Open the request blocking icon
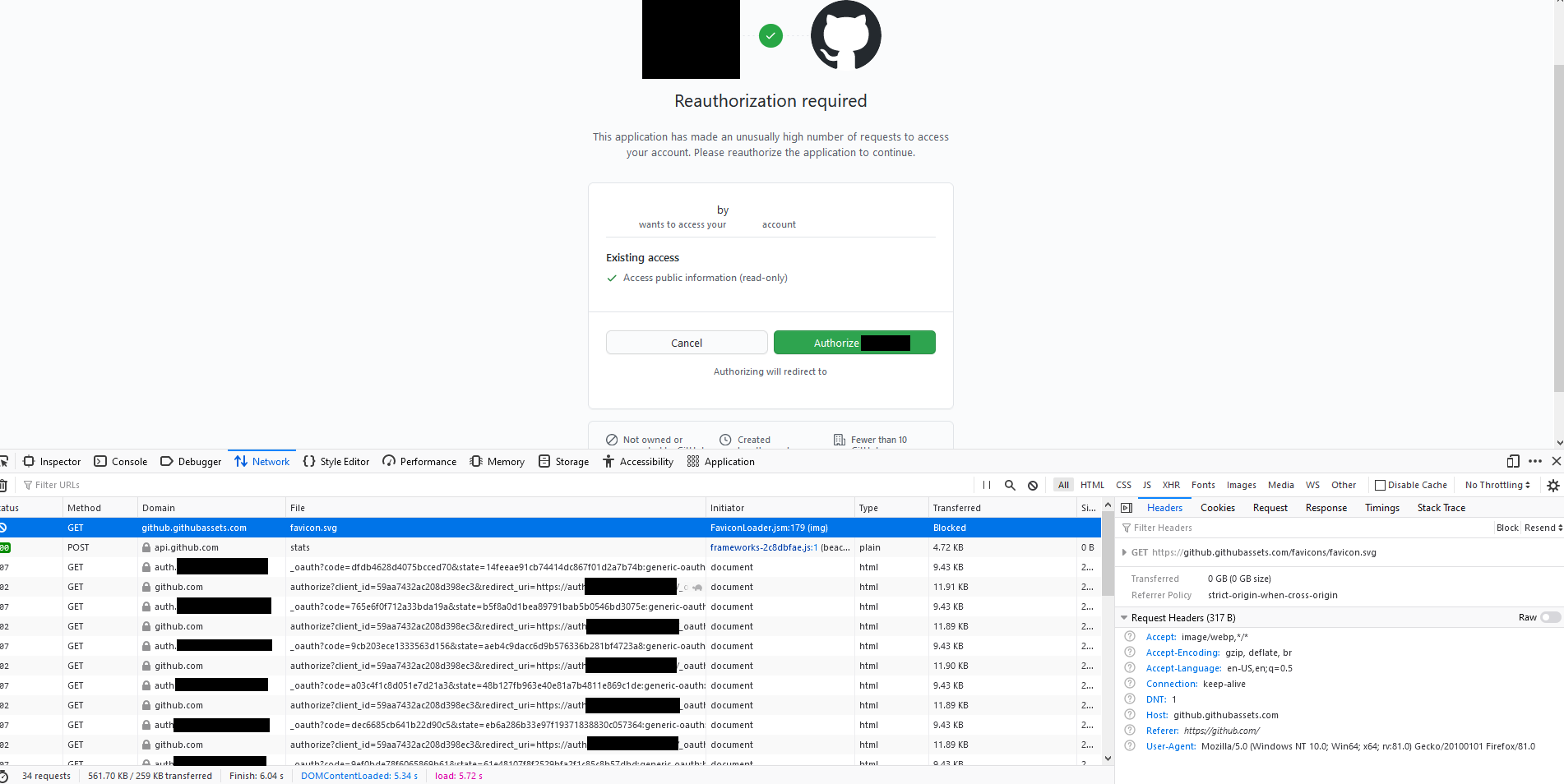 (1033, 485)
